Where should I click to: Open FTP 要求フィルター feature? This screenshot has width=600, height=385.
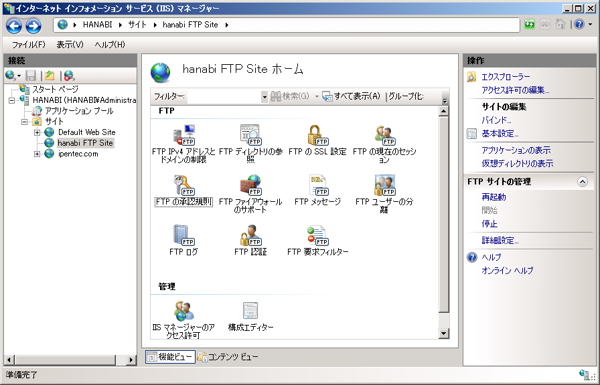(x=318, y=240)
